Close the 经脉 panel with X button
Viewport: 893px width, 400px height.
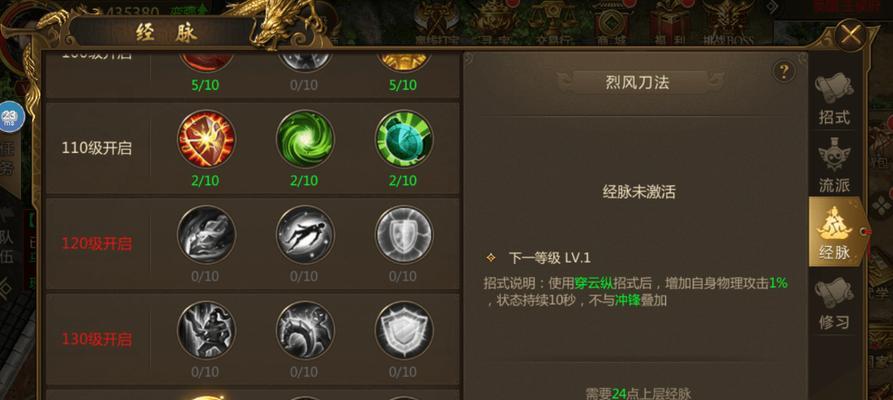pyautogui.click(x=851, y=35)
